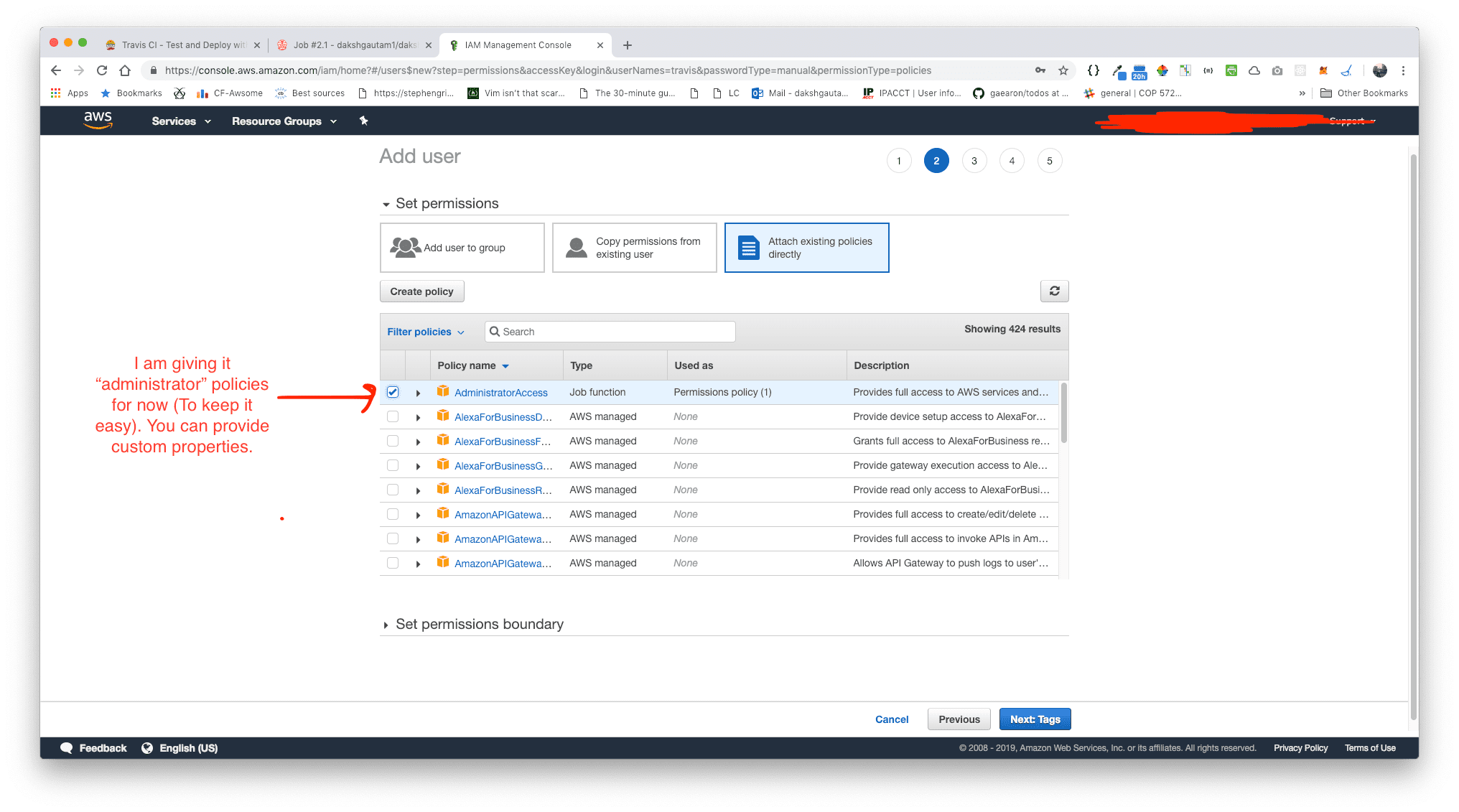Check the AlexaForBusinessR... policy checkbox
Viewport: 1459px width, 812px height.
click(x=393, y=490)
